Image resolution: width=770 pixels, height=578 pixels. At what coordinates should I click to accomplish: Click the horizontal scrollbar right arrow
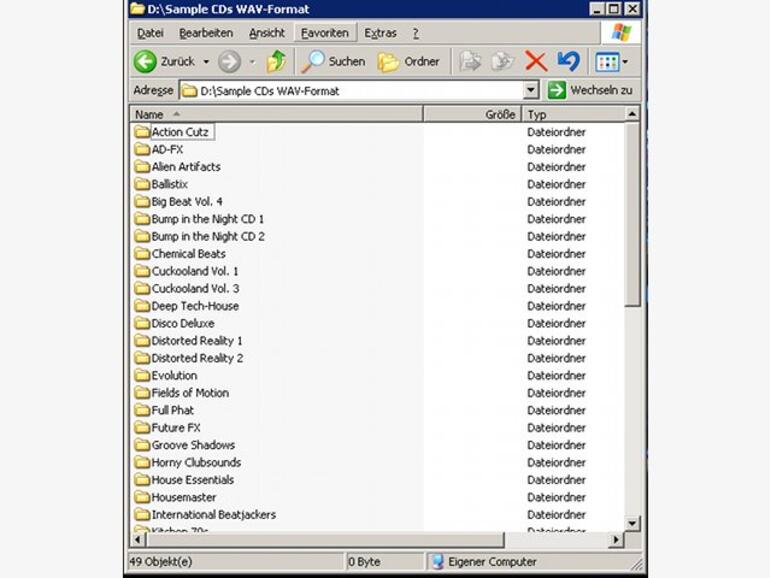coord(616,540)
